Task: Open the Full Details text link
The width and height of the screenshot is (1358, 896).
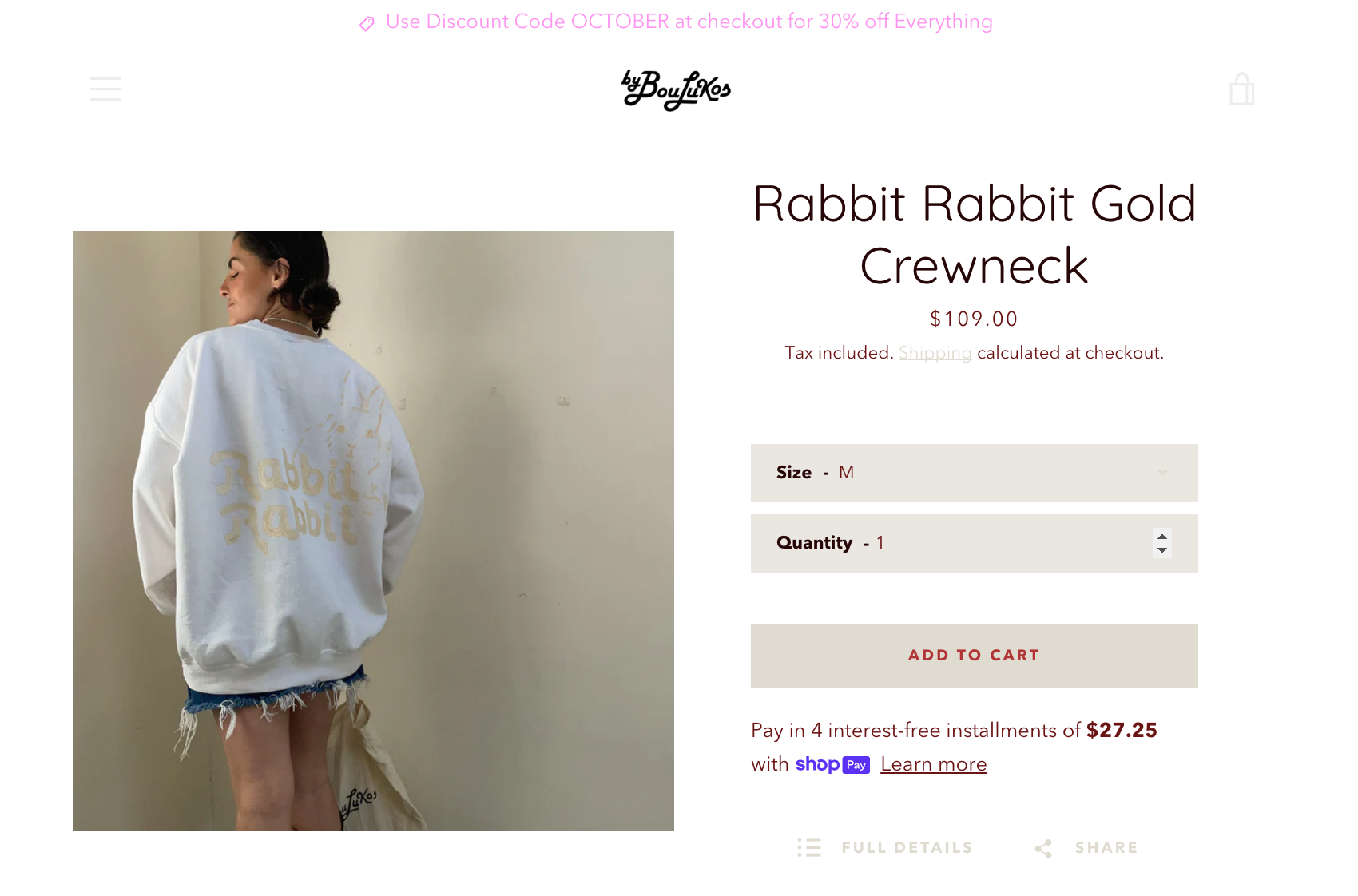Action: (x=907, y=847)
